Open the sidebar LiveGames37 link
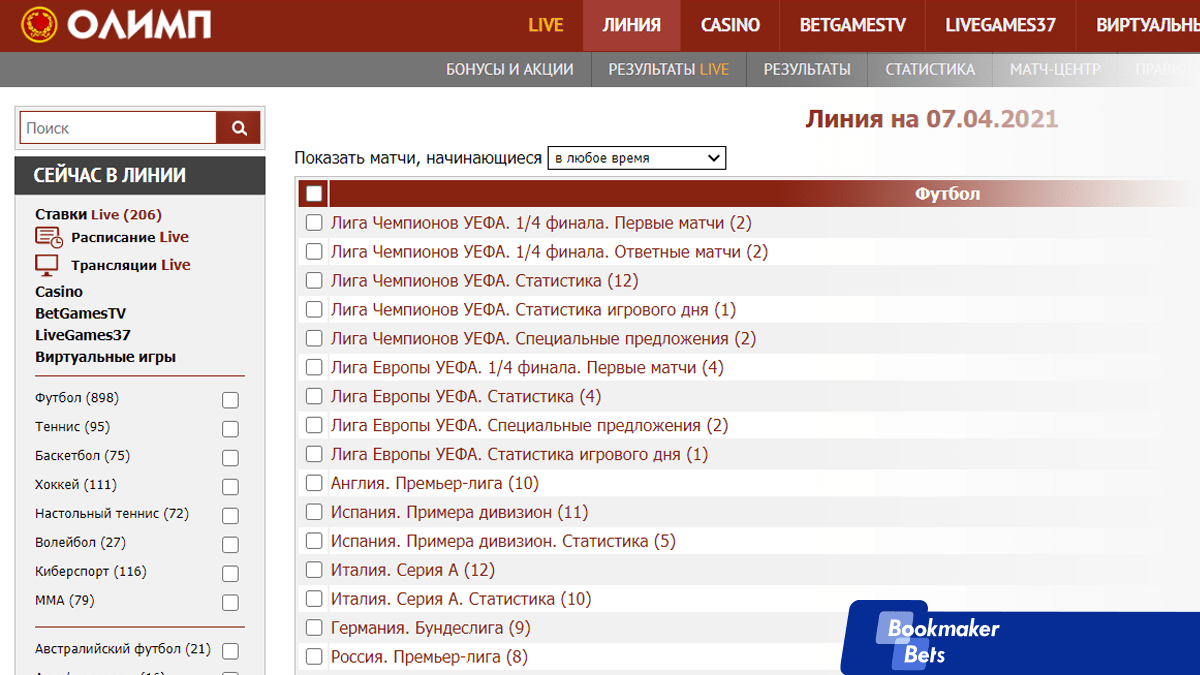The image size is (1200, 675). pyautogui.click(x=83, y=336)
